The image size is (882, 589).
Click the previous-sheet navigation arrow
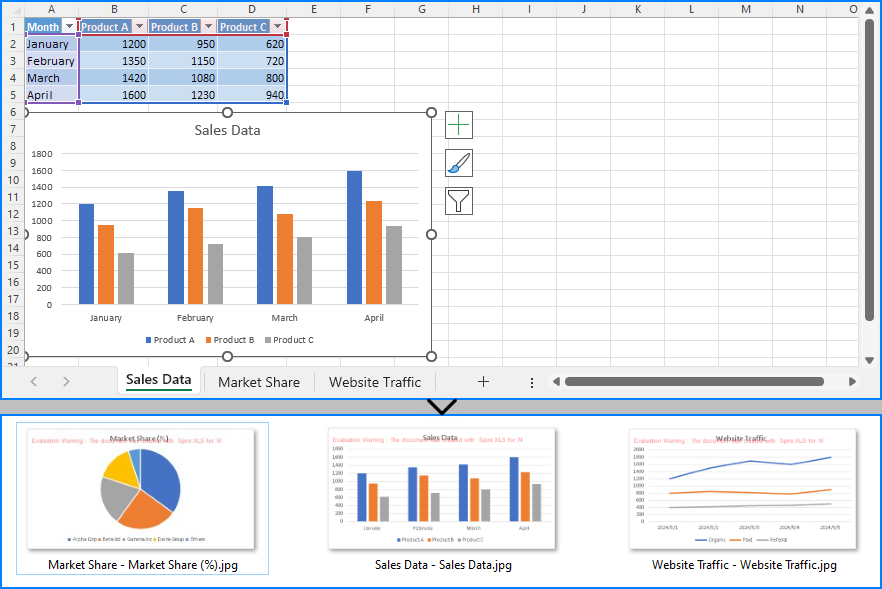coord(33,381)
